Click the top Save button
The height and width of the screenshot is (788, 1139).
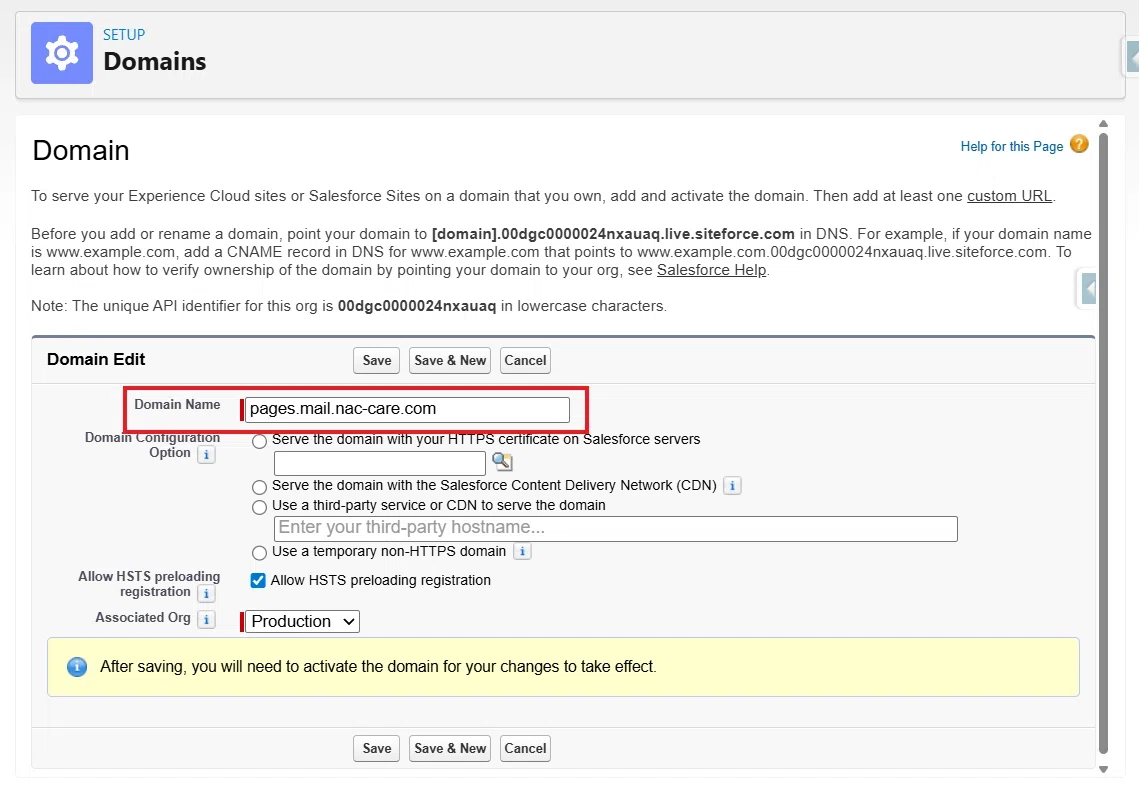coord(376,361)
